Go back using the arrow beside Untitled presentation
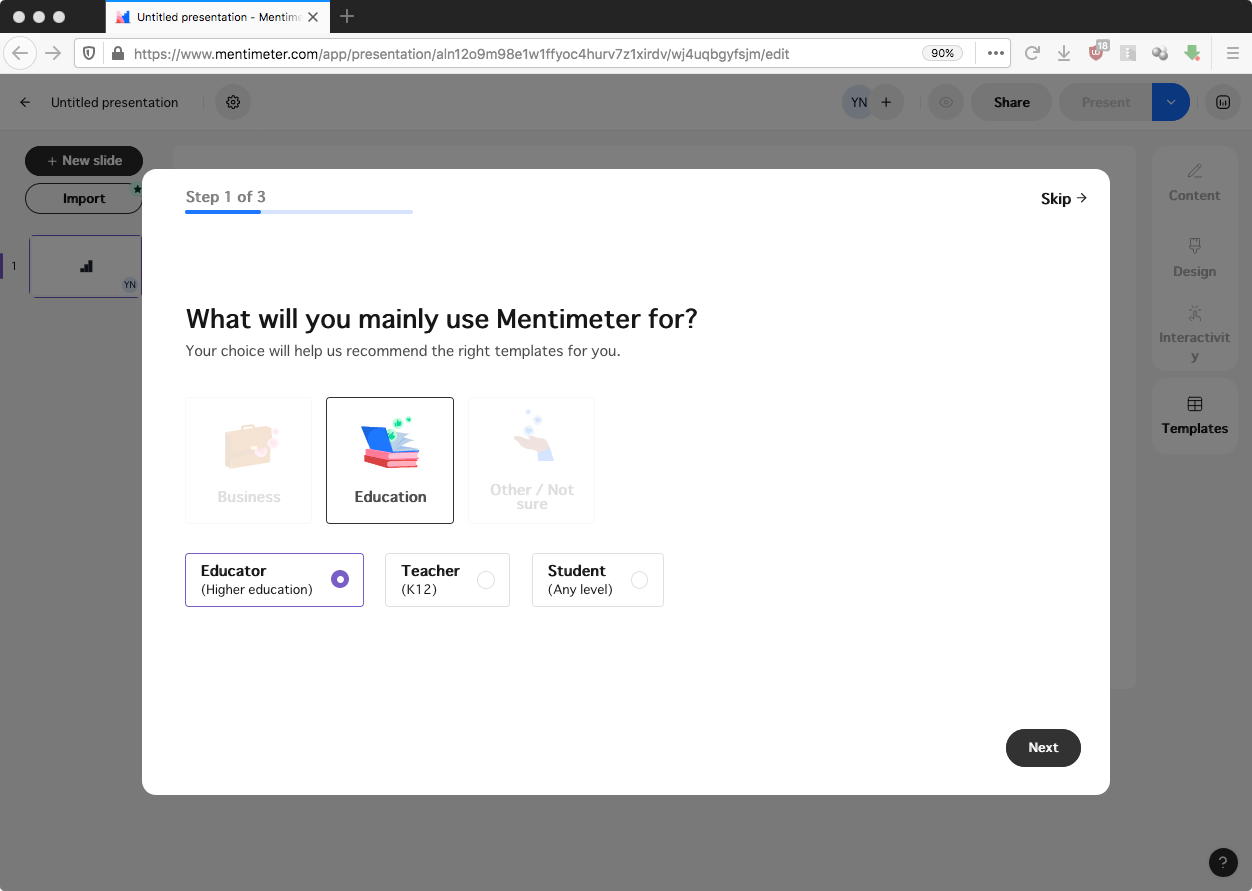The image size is (1252, 891). pos(25,102)
